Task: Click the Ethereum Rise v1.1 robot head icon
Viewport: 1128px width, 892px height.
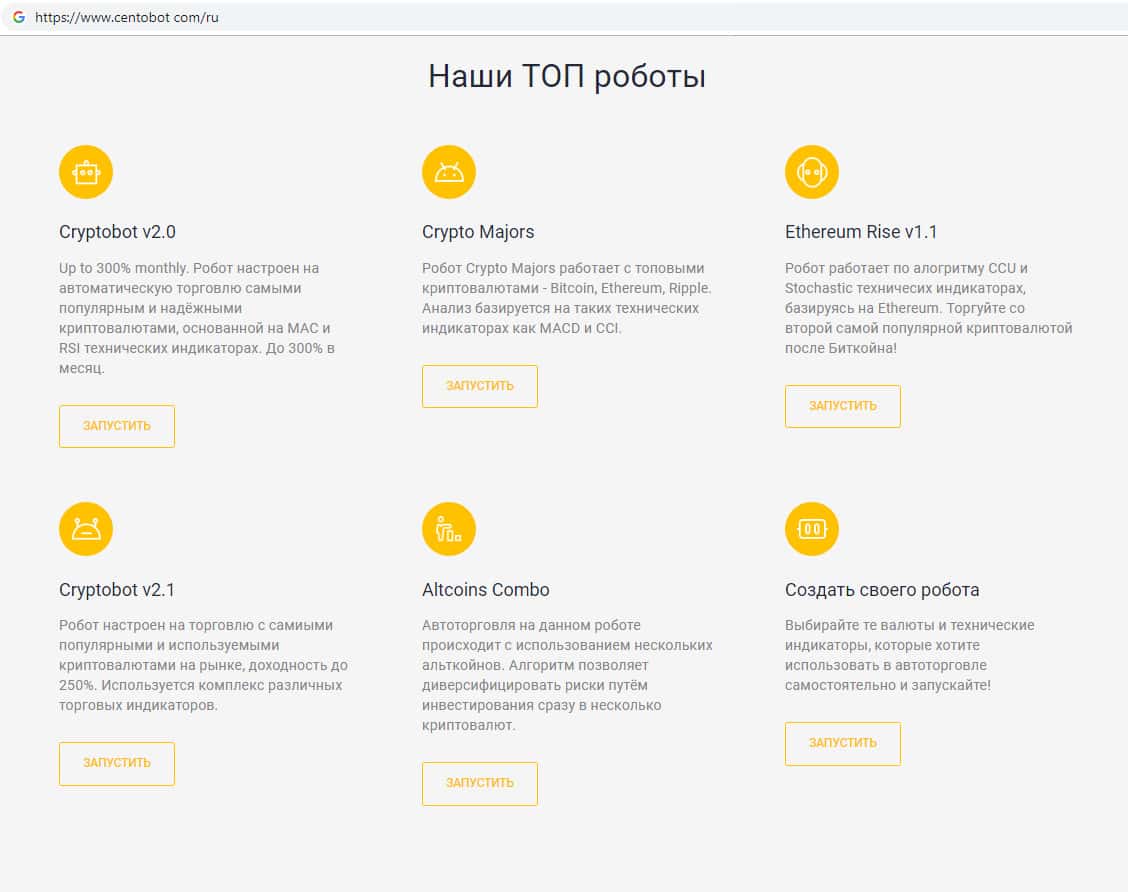Action: point(811,172)
